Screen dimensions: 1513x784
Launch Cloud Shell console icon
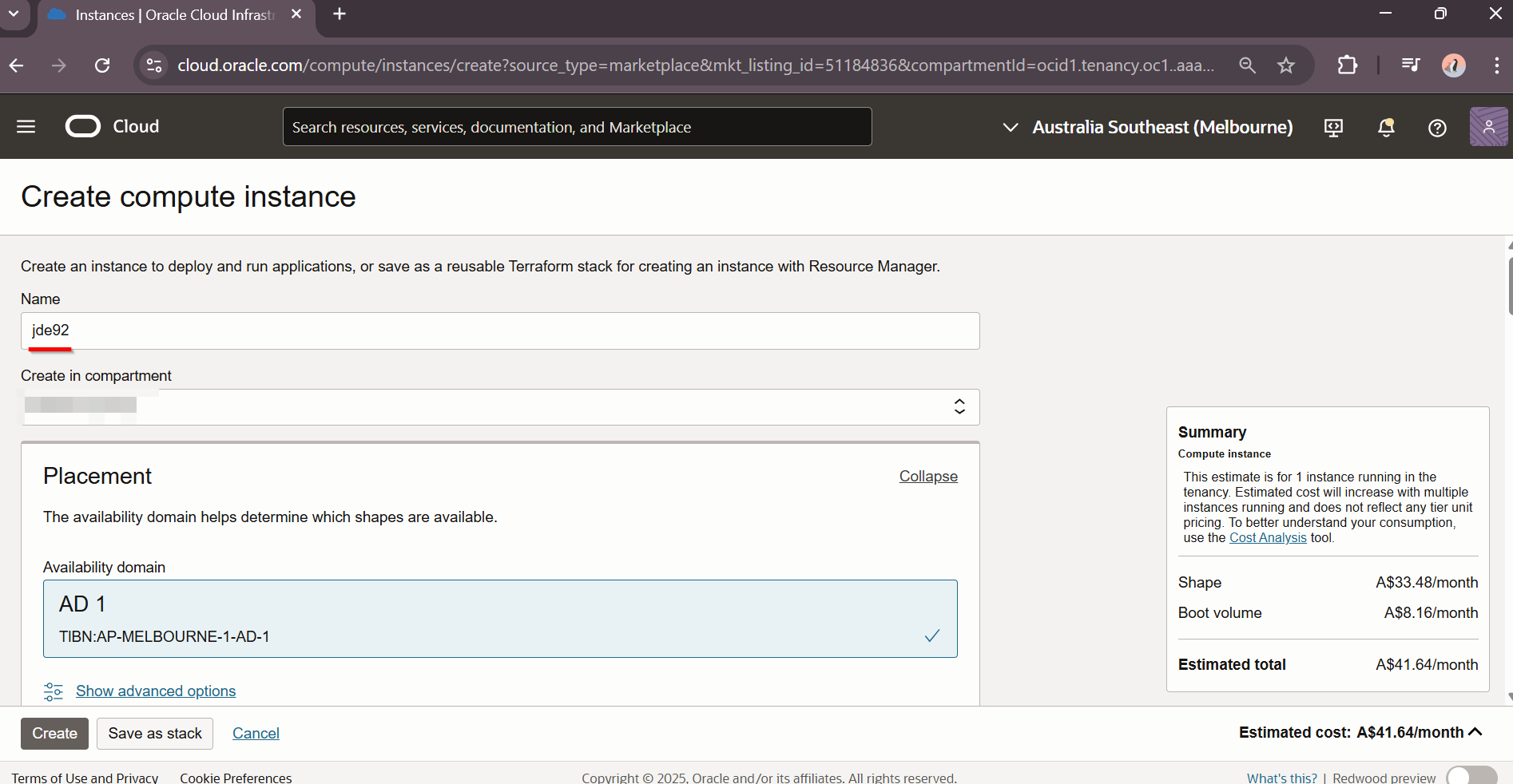click(x=1333, y=128)
